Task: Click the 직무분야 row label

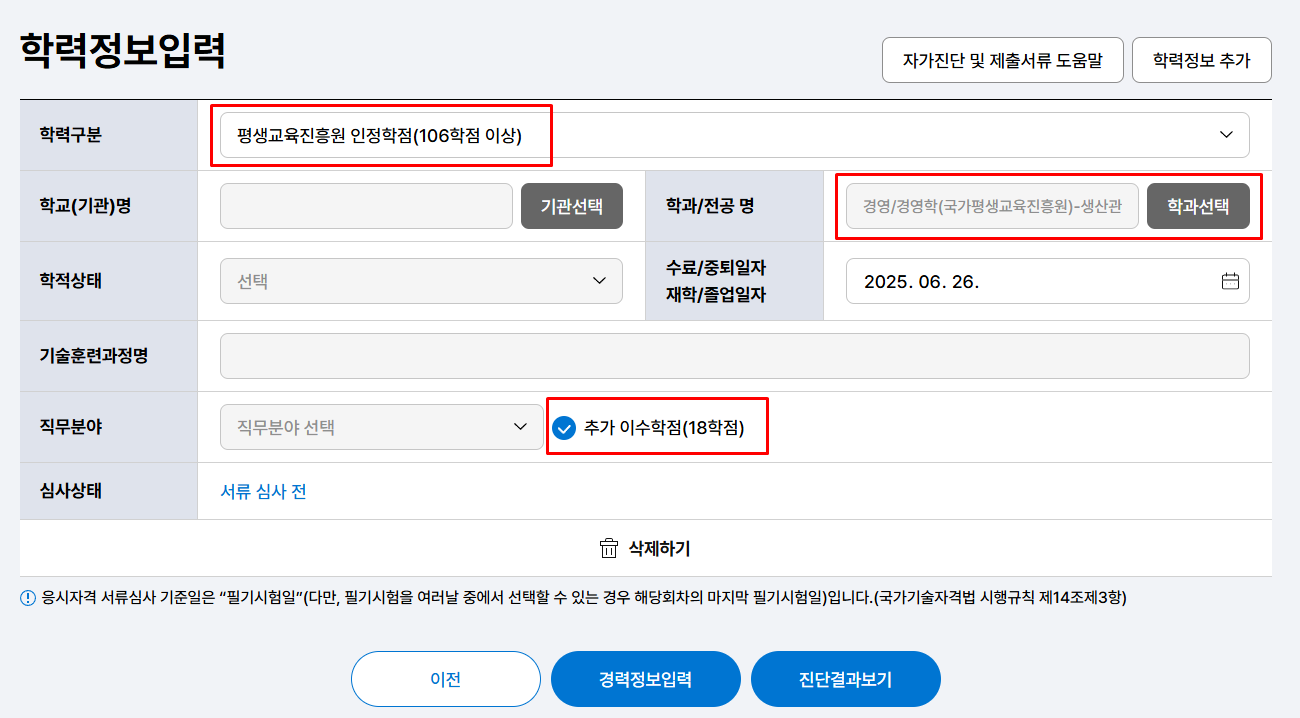Action: click(x=71, y=427)
